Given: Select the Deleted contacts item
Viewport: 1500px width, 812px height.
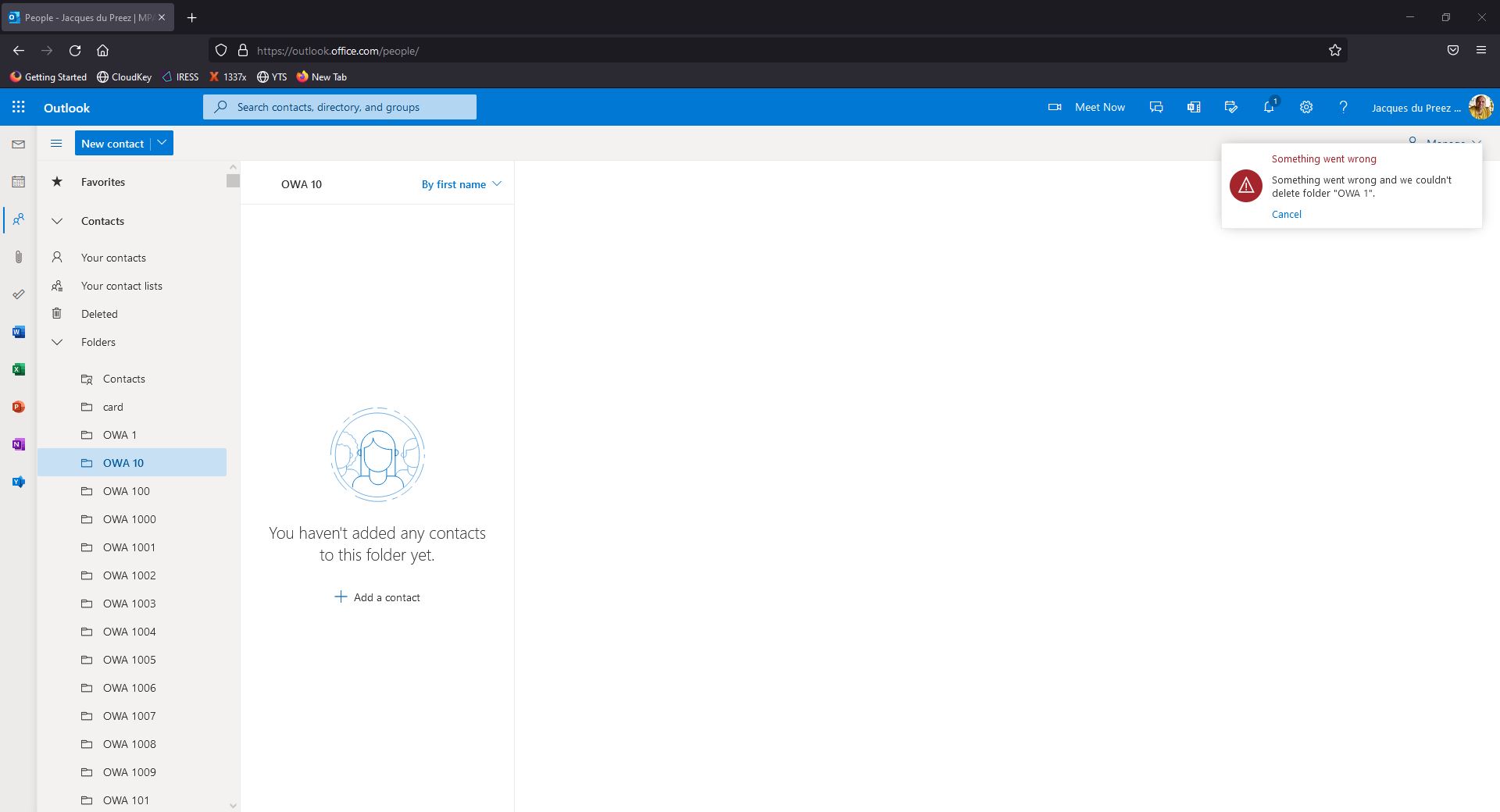Looking at the screenshot, I should point(100,313).
